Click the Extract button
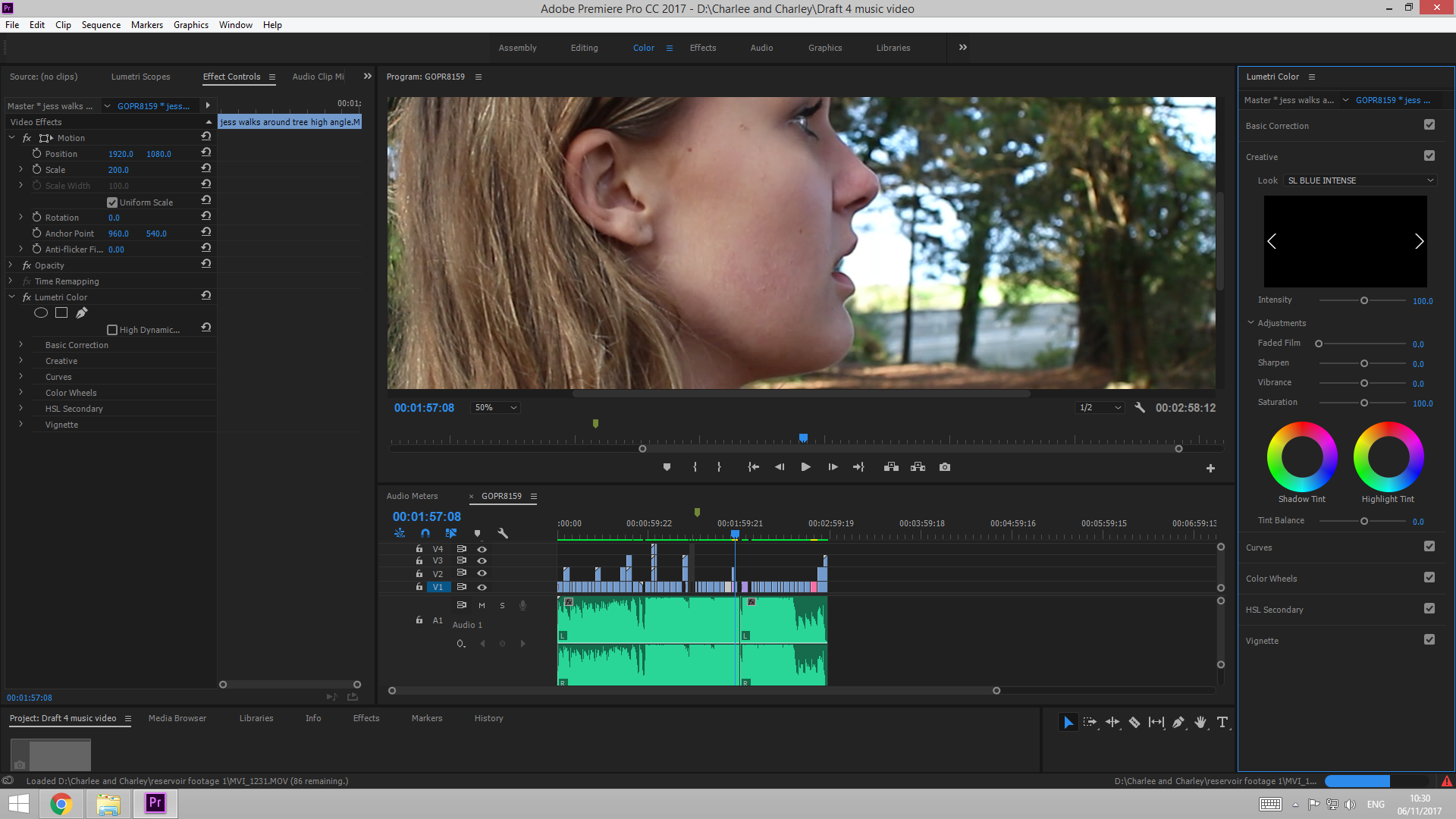This screenshot has width=1456, height=819. pyautogui.click(x=918, y=467)
